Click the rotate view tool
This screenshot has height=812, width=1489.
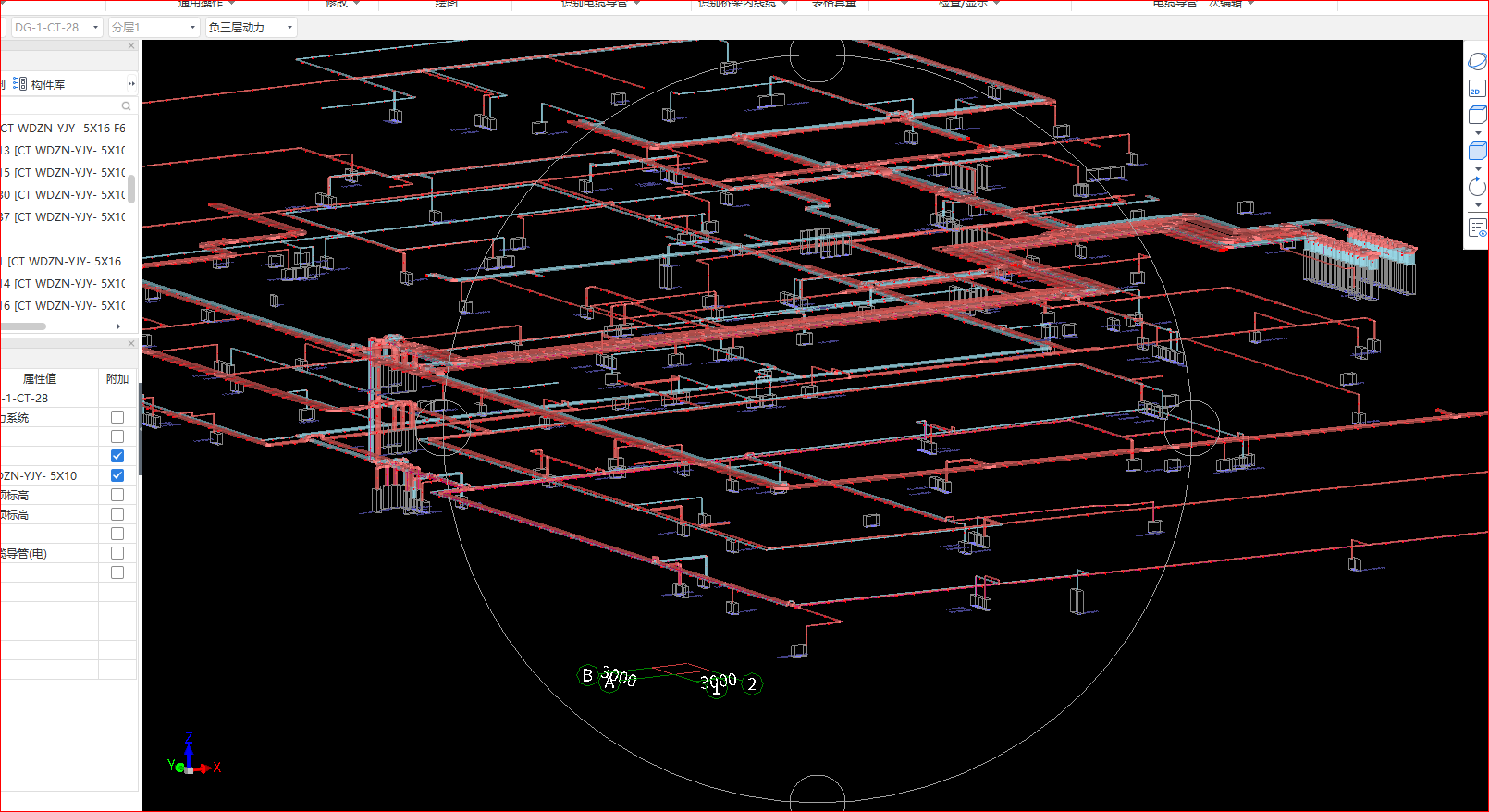[x=1477, y=187]
